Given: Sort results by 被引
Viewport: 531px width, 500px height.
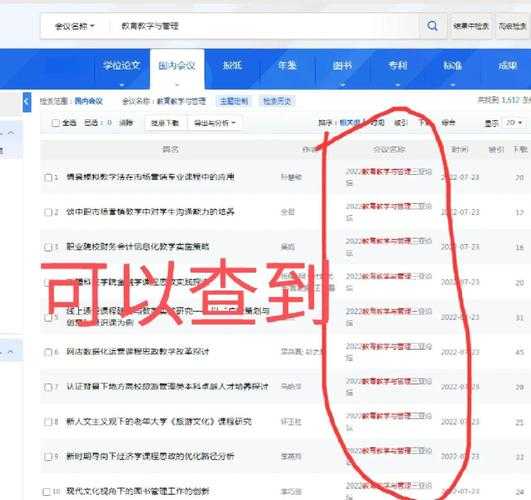Looking at the screenshot, I should coord(401,123).
